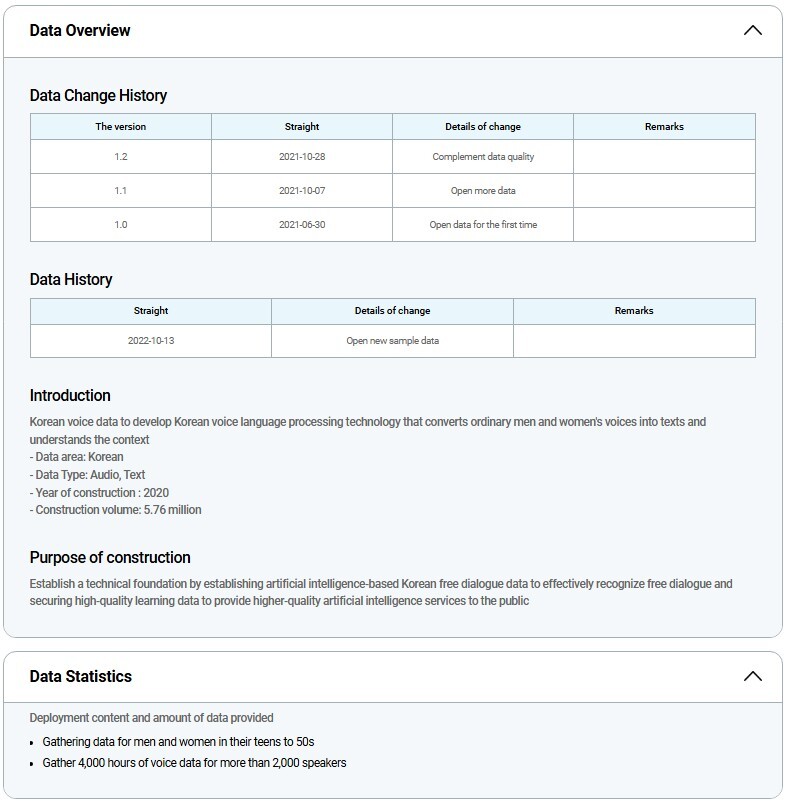Select the version 1.0 cell
Image resolution: width=792 pixels, height=808 pixels.
[x=121, y=225]
